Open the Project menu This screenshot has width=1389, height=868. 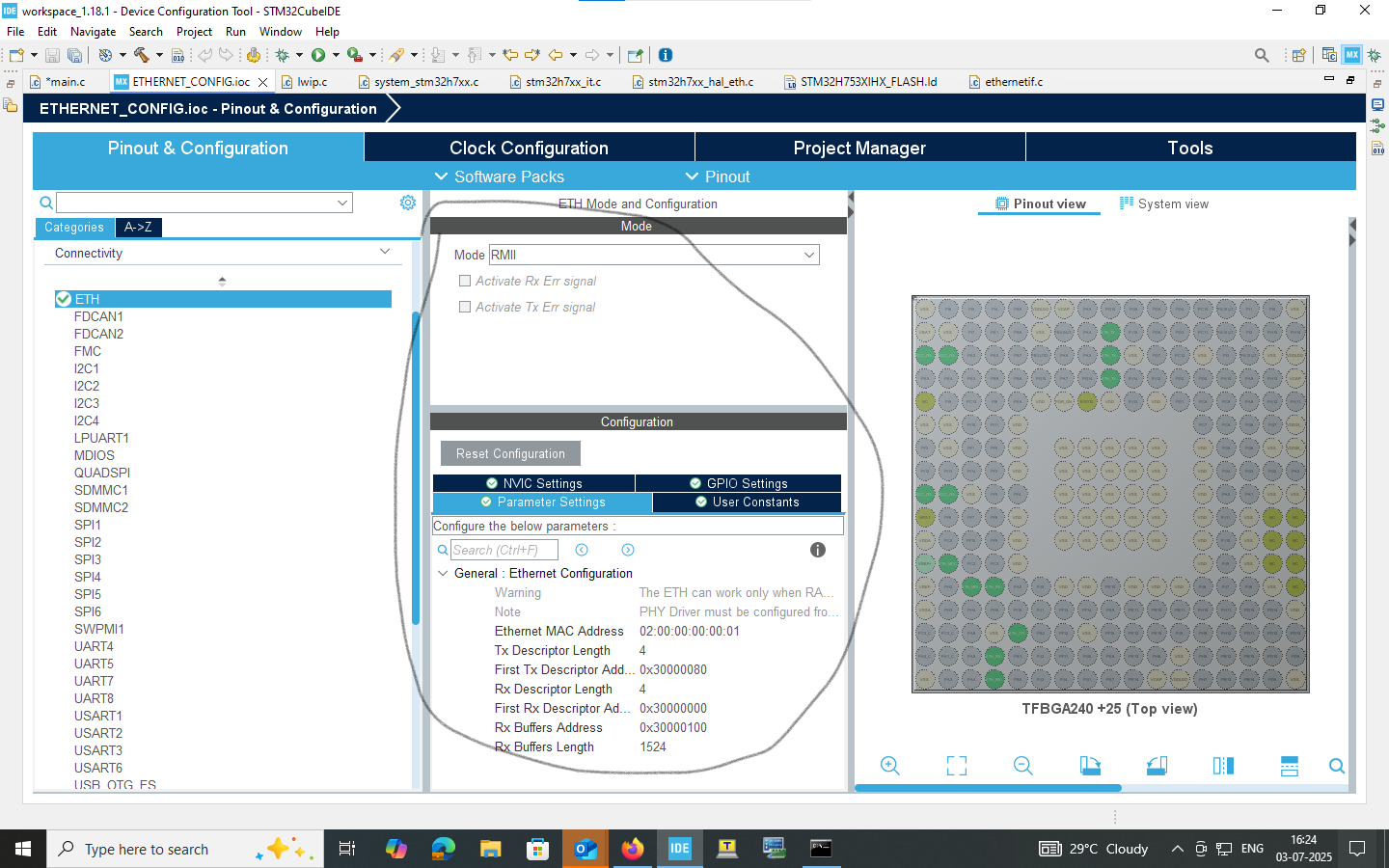194,31
